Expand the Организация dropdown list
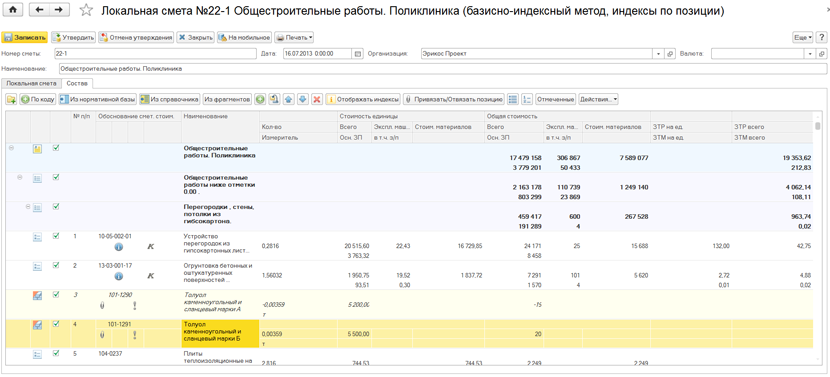Viewport: 830px width, 377px height. point(659,53)
